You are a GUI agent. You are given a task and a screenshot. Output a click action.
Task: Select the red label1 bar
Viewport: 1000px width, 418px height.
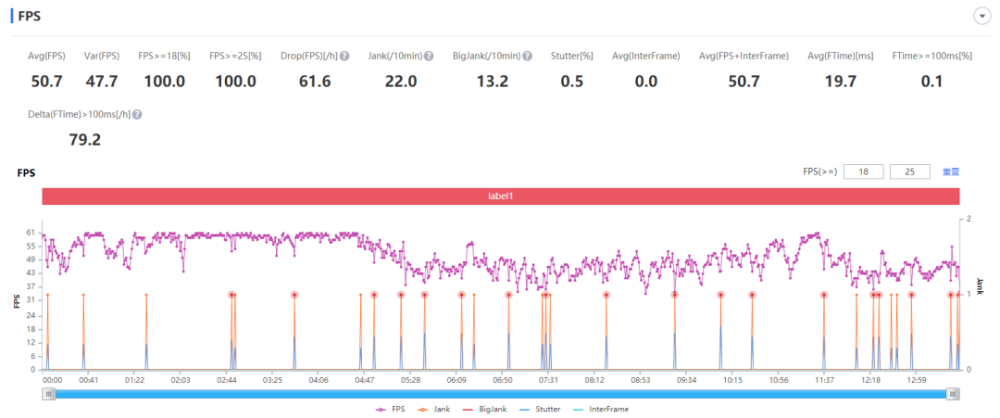pyautogui.click(x=500, y=198)
